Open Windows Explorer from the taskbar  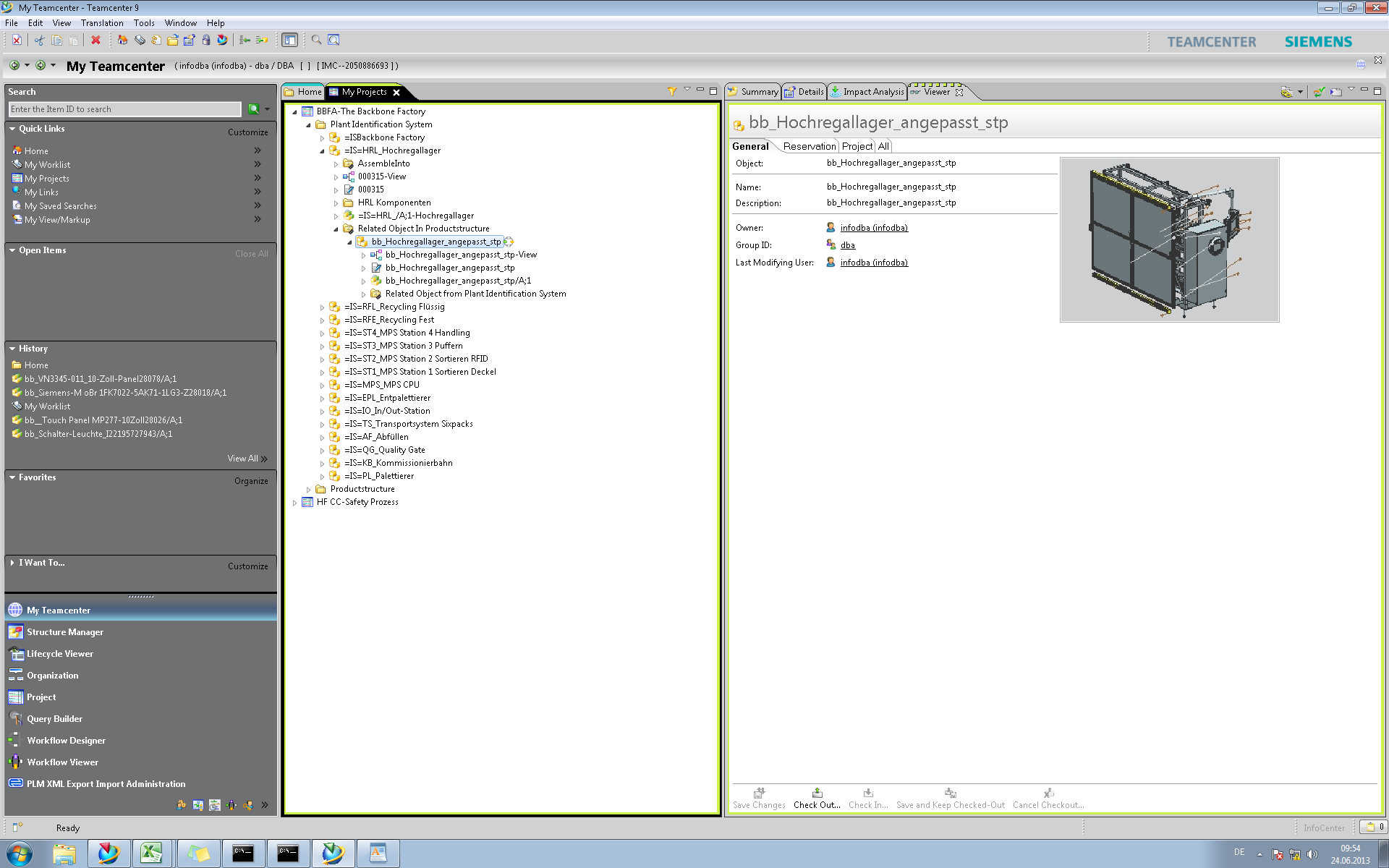tap(64, 854)
